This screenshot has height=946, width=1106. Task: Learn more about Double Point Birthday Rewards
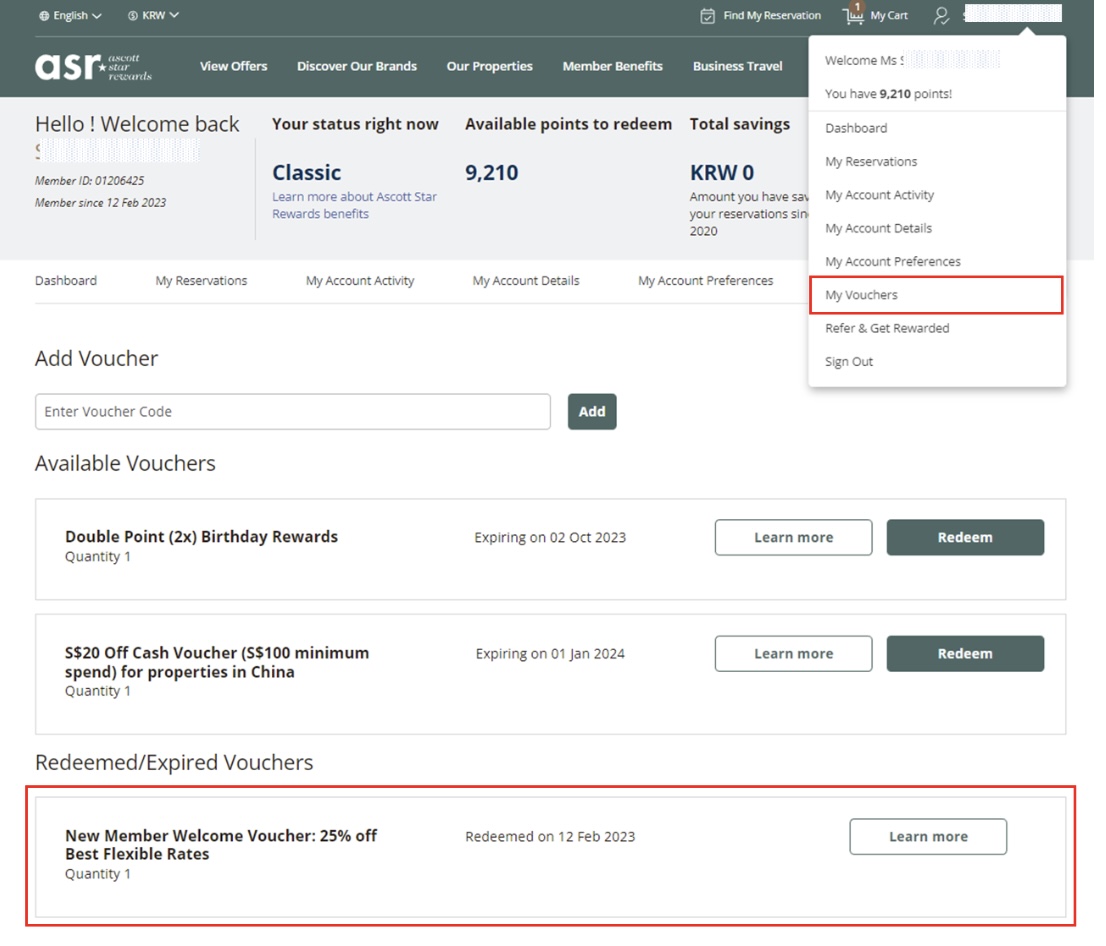point(793,538)
